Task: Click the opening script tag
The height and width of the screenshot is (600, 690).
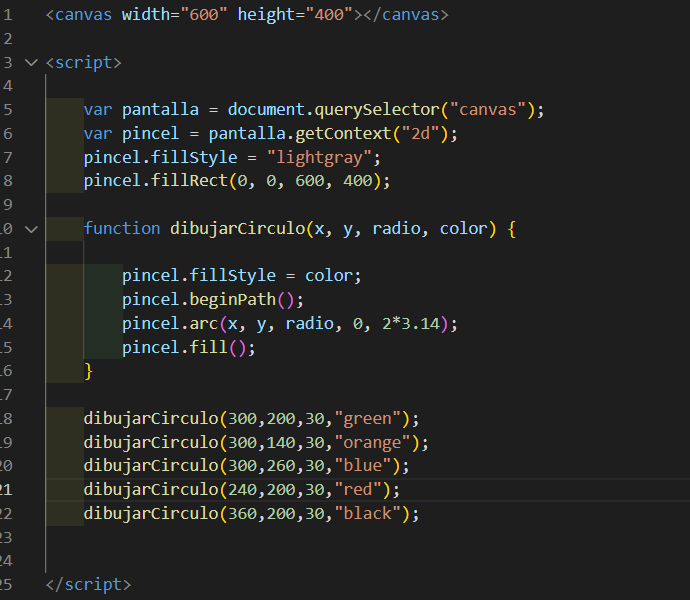Action: 83,63
